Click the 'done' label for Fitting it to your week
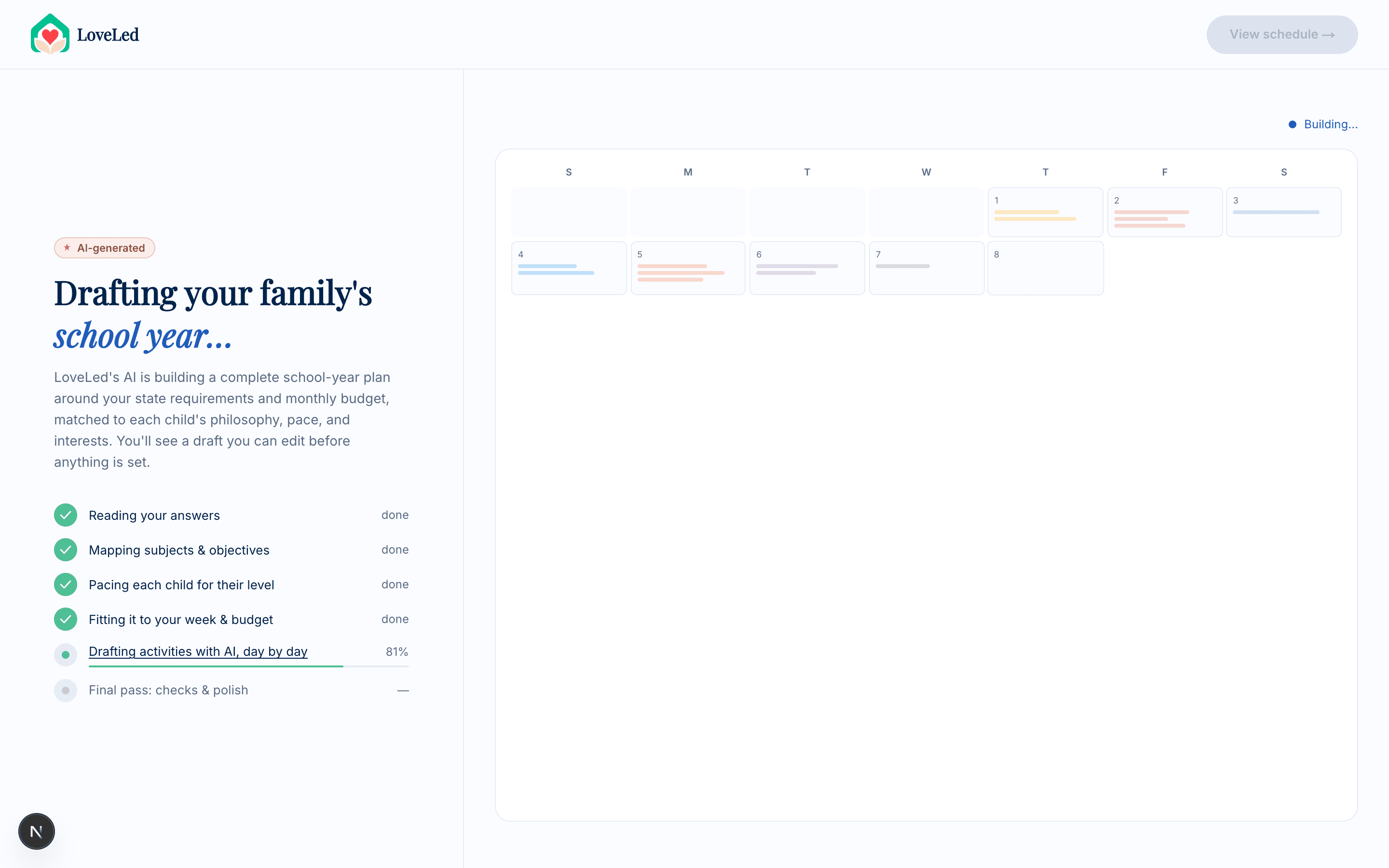Image resolution: width=1389 pixels, height=868 pixels. click(x=395, y=619)
